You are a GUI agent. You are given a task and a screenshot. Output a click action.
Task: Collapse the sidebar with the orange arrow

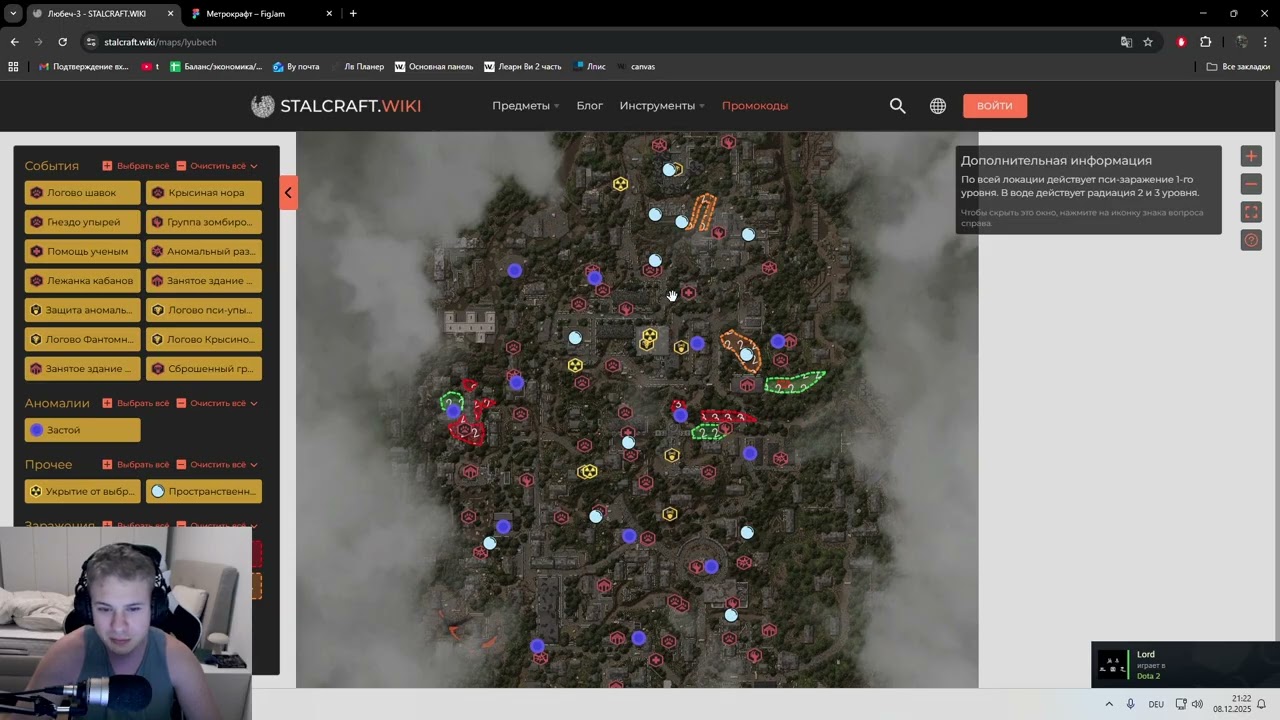[x=288, y=192]
